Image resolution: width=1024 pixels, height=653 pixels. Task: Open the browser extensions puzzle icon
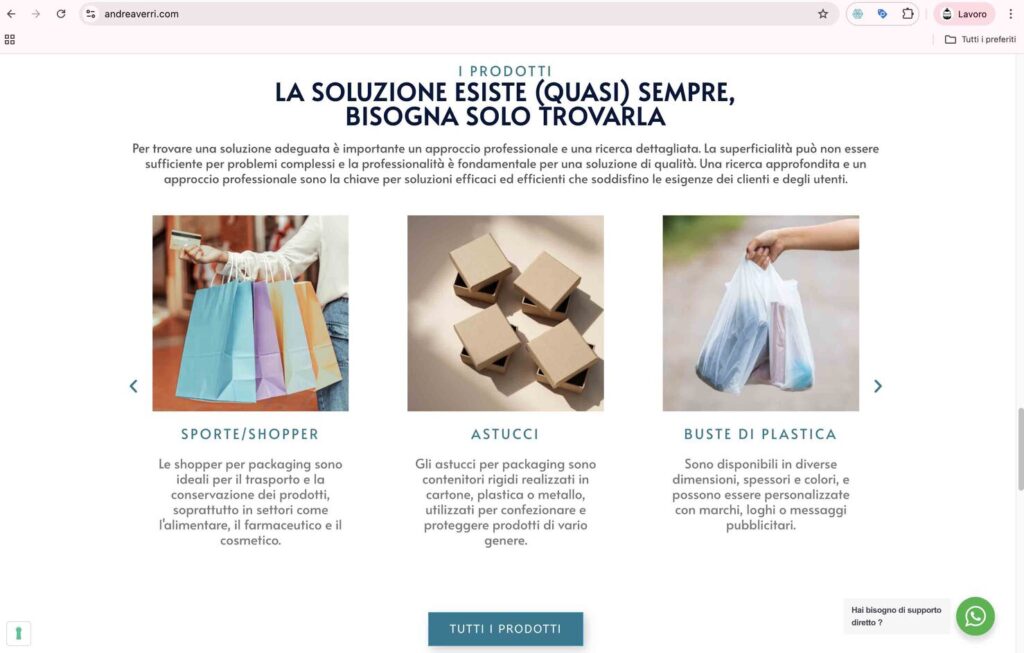coord(907,14)
